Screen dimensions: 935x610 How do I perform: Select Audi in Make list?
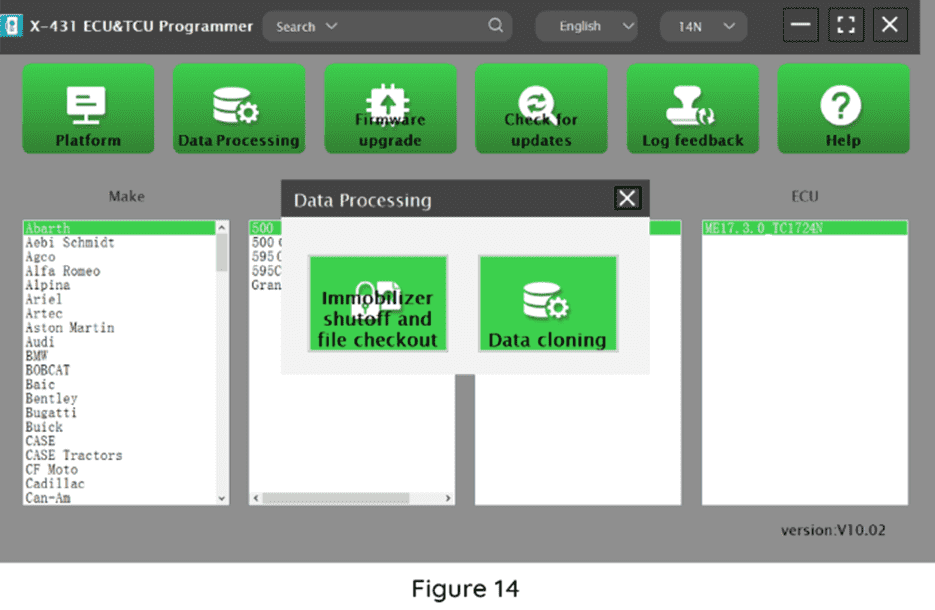point(119,342)
